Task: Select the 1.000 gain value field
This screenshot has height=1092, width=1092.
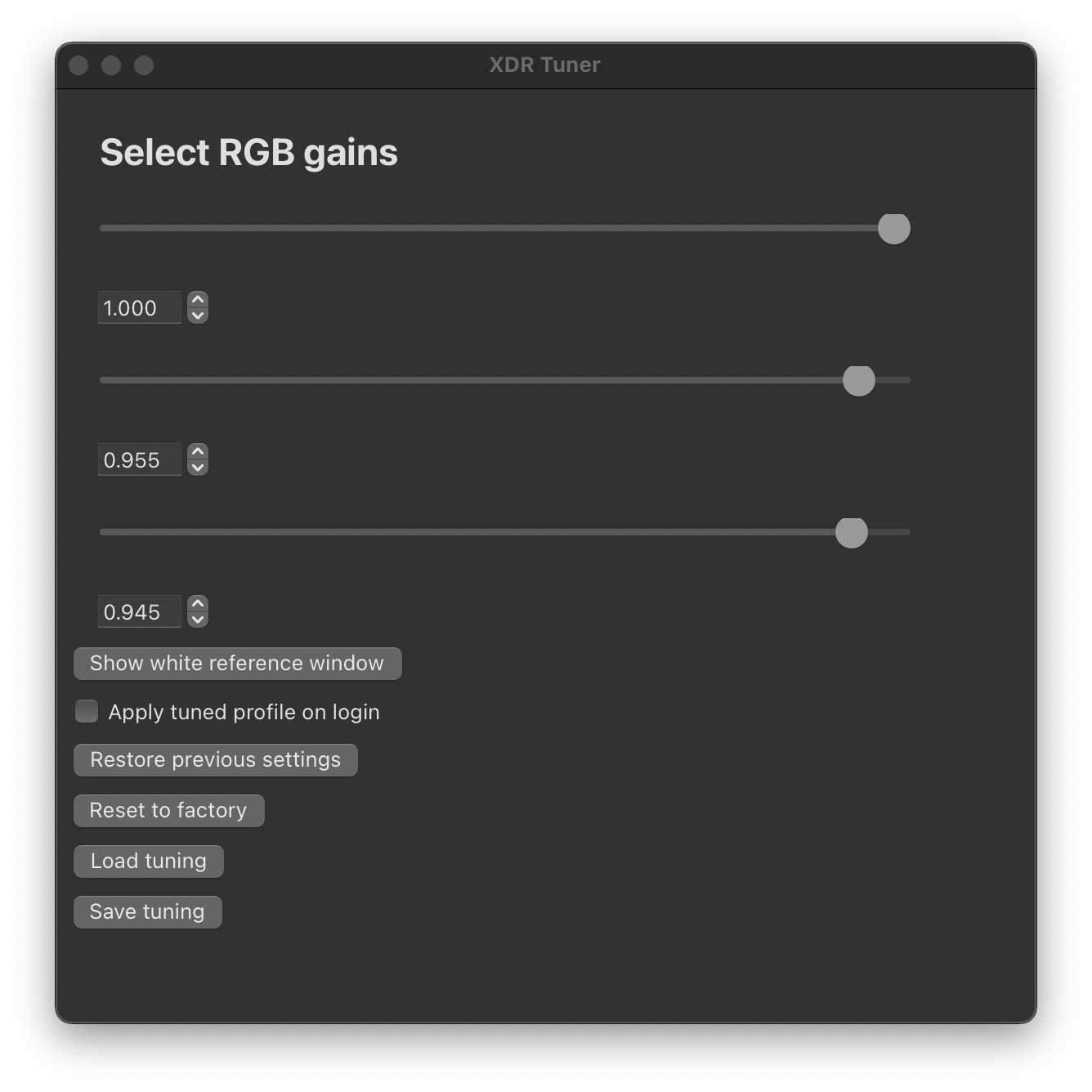Action: tap(139, 307)
